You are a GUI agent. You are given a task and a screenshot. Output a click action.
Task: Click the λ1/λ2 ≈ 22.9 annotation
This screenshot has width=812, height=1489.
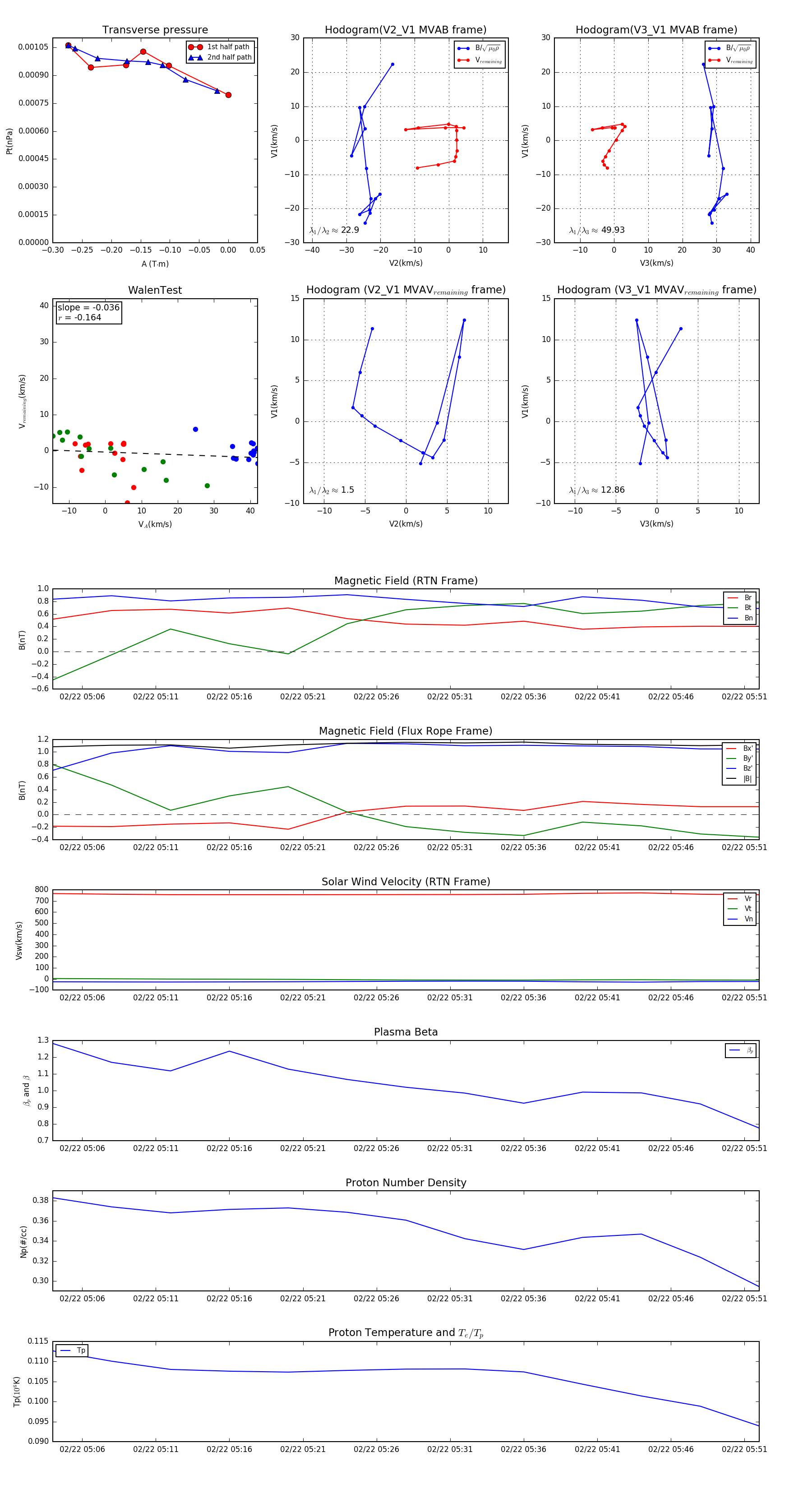coord(334,230)
